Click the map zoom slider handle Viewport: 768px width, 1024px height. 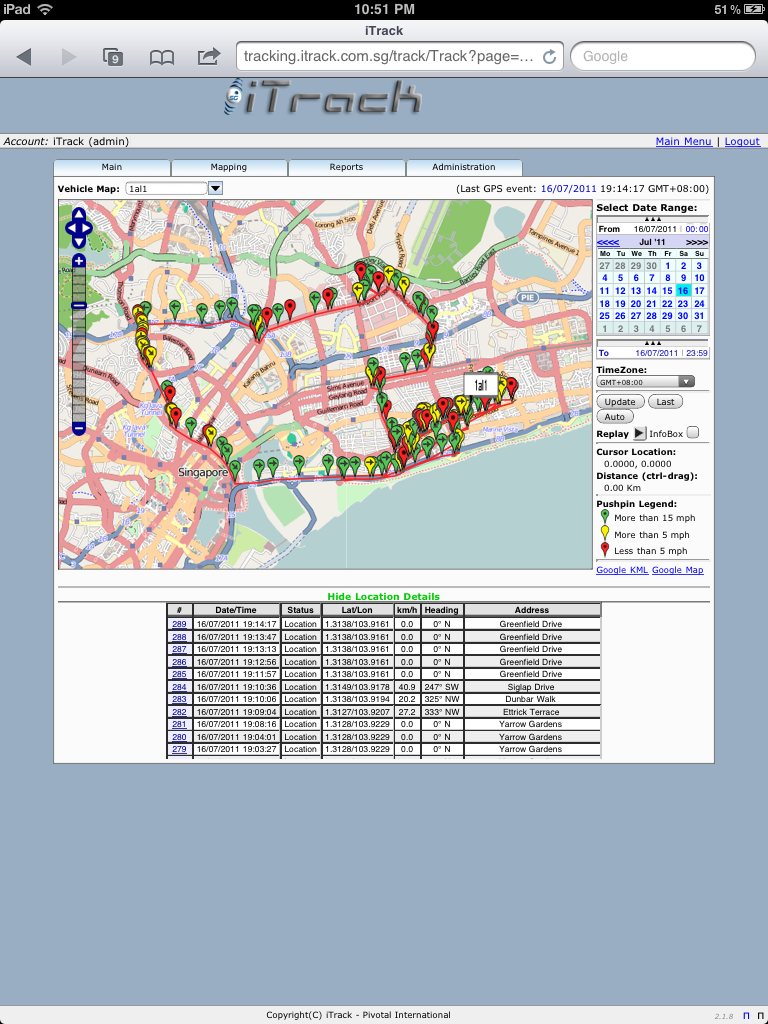[x=79, y=305]
